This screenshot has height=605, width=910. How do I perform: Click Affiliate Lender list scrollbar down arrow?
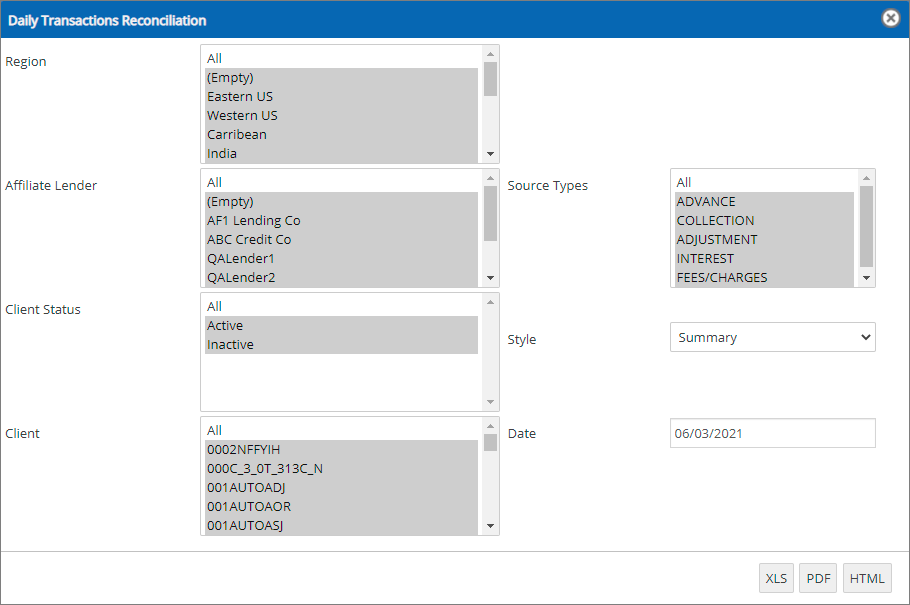490,278
